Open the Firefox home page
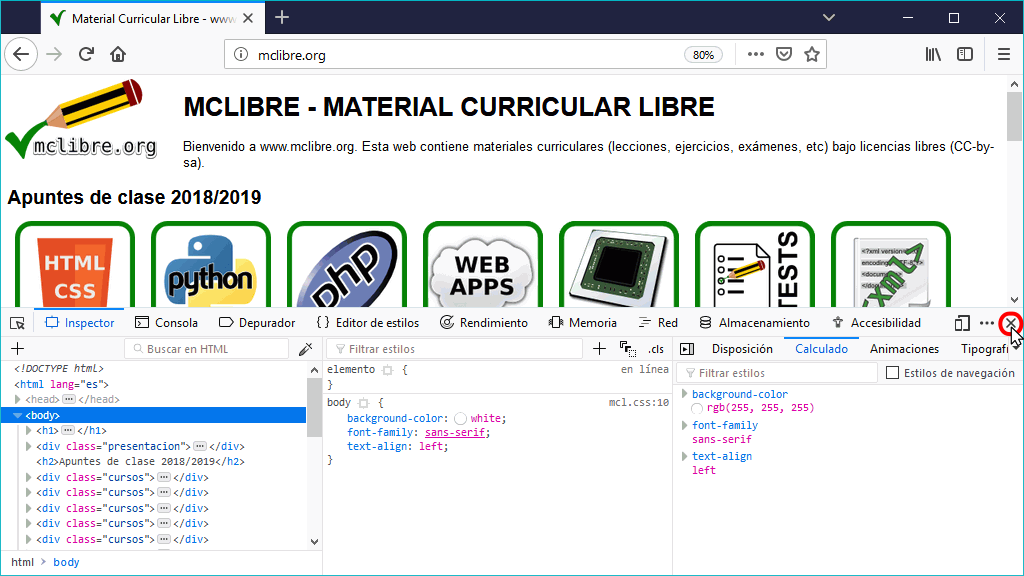The image size is (1024, 576). (118, 54)
